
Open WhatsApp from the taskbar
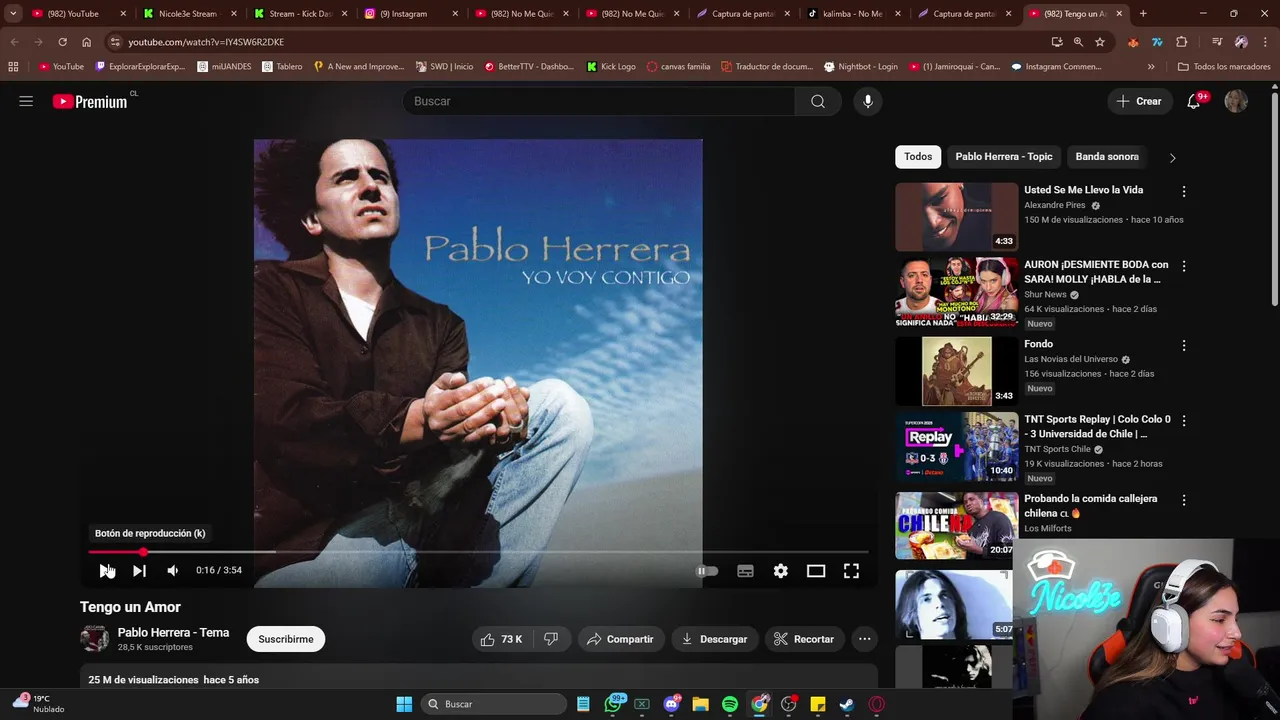(x=613, y=704)
